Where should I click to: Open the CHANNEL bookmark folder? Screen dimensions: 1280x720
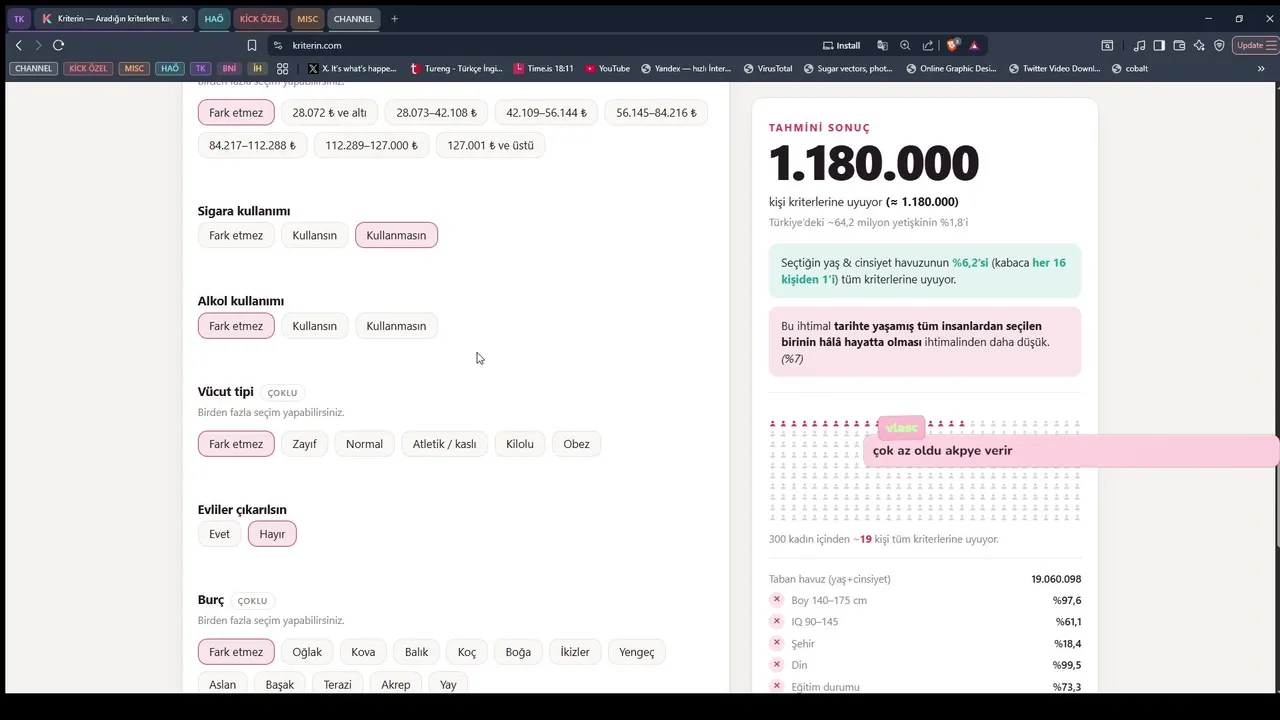pyautogui.click(x=33, y=69)
